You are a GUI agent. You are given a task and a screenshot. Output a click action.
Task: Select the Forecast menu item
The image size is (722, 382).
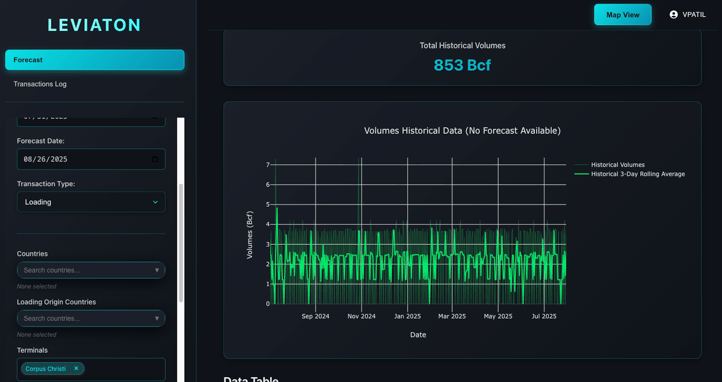tap(95, 60)
